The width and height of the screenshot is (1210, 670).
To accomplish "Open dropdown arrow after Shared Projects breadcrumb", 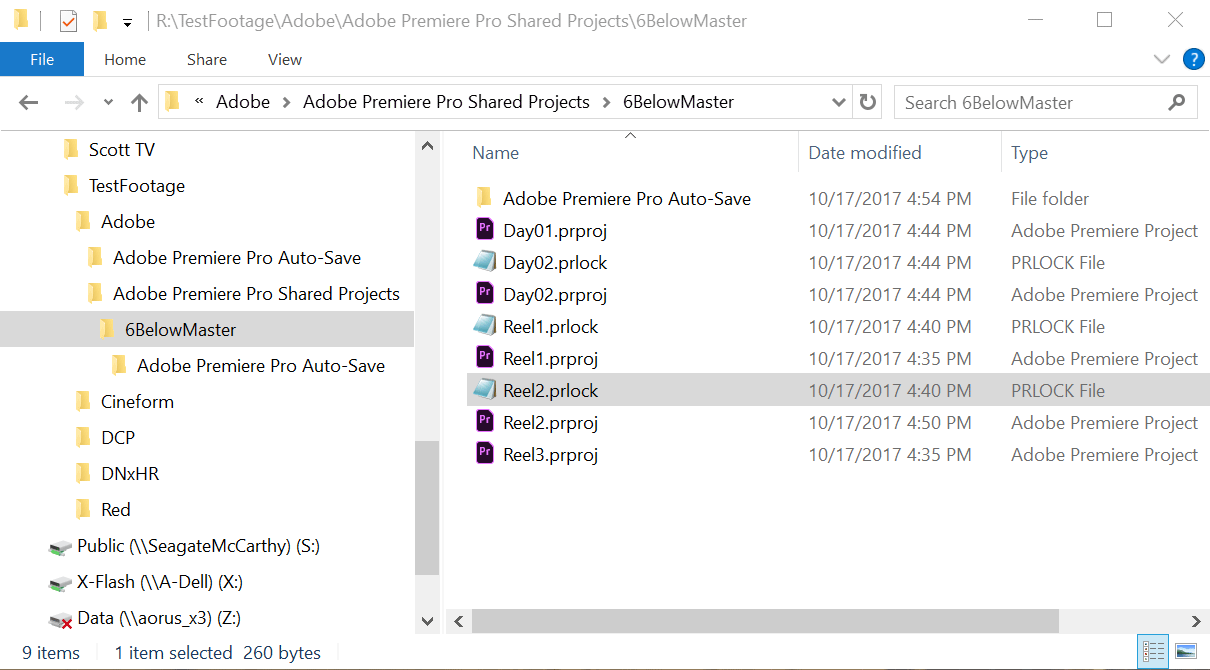I will click(606, 102).
